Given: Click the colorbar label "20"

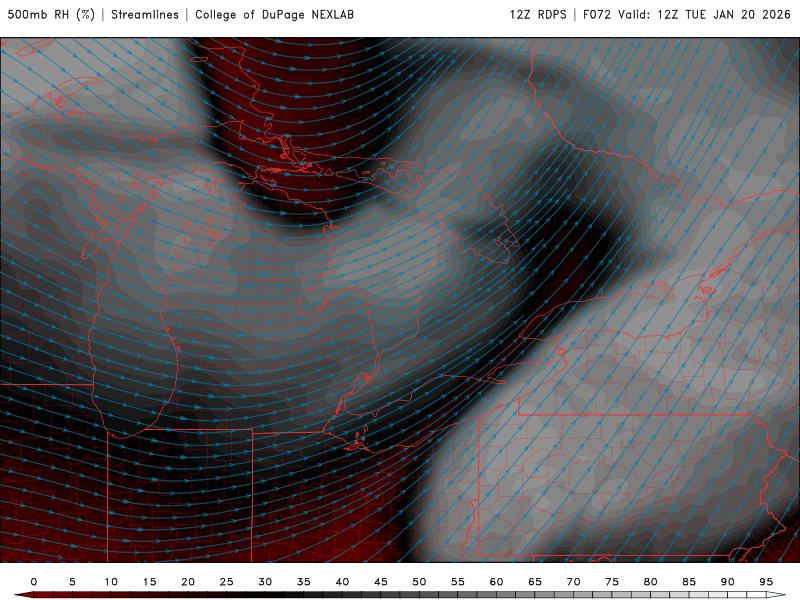Looking at the screenshot, I should 188,582.
